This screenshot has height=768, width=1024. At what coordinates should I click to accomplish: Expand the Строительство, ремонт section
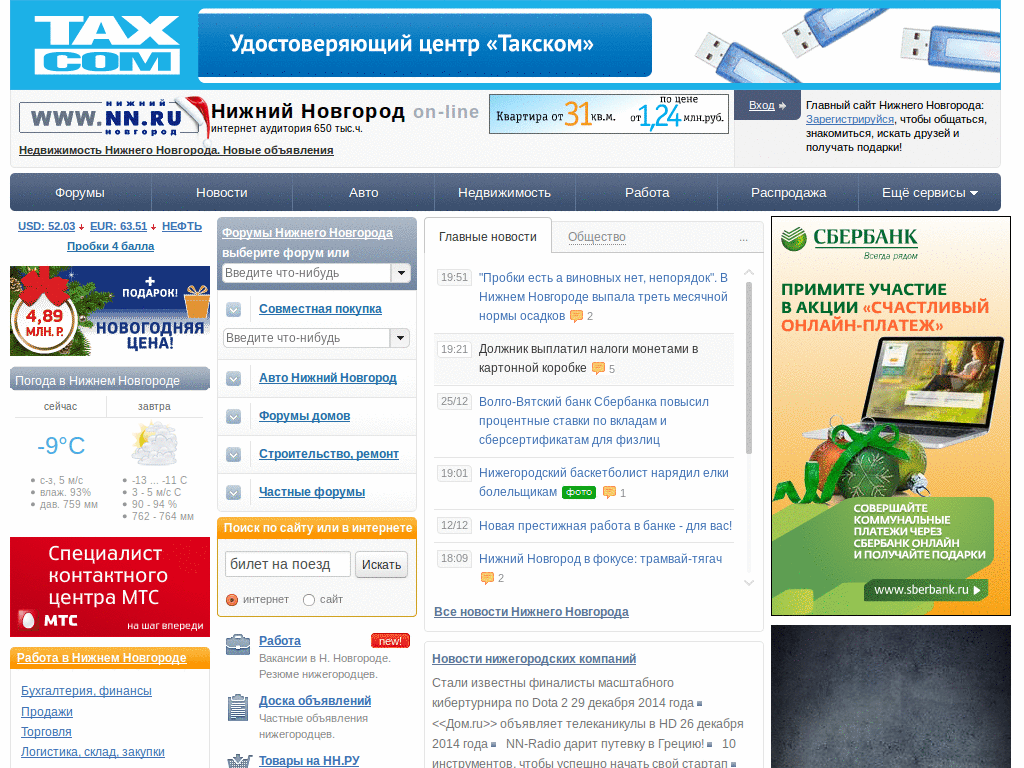[x=234, y=455]
